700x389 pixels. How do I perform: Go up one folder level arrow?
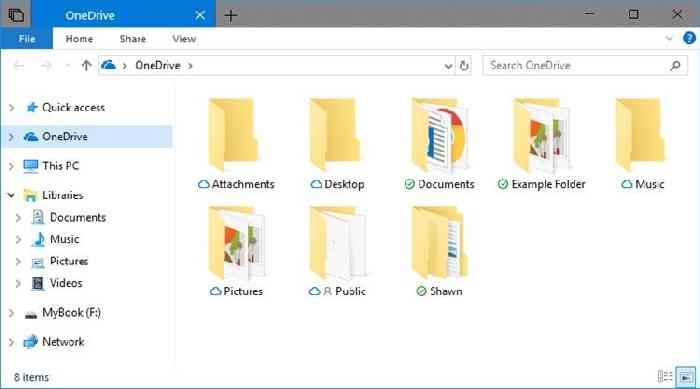coord(86,66)
